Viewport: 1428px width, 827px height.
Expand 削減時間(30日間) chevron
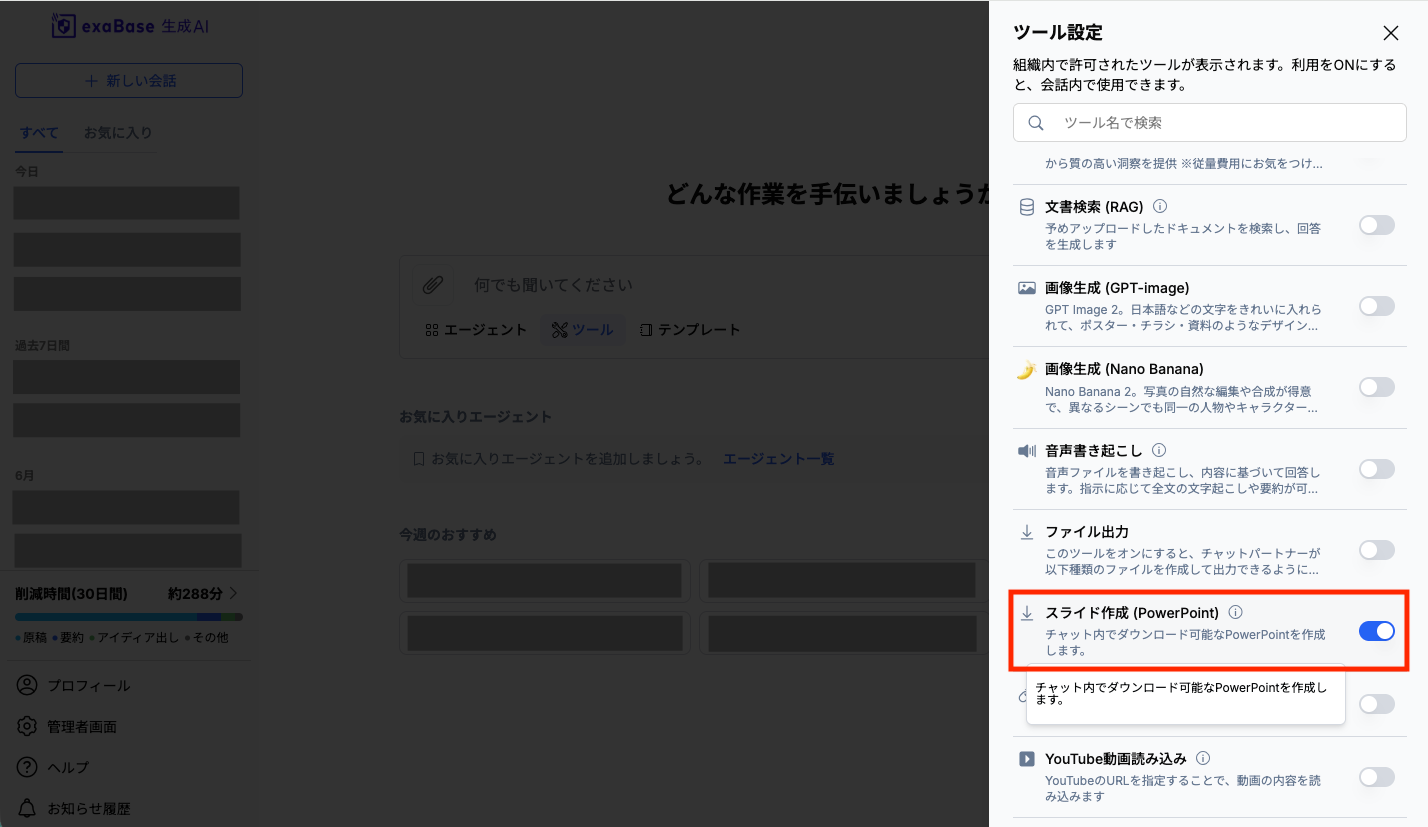tap(234, 593)
